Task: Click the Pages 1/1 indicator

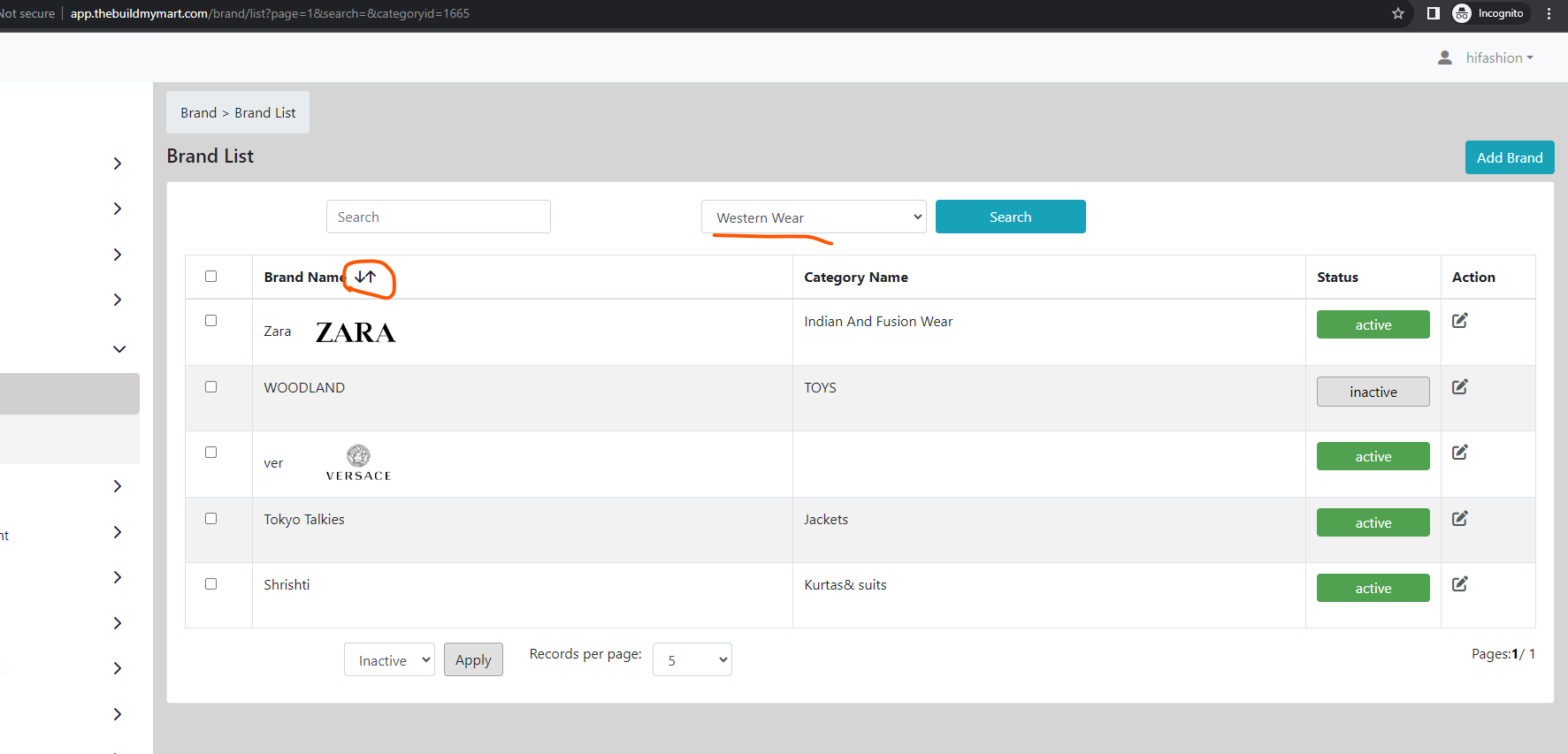Action: click(x=1503, y=653)
